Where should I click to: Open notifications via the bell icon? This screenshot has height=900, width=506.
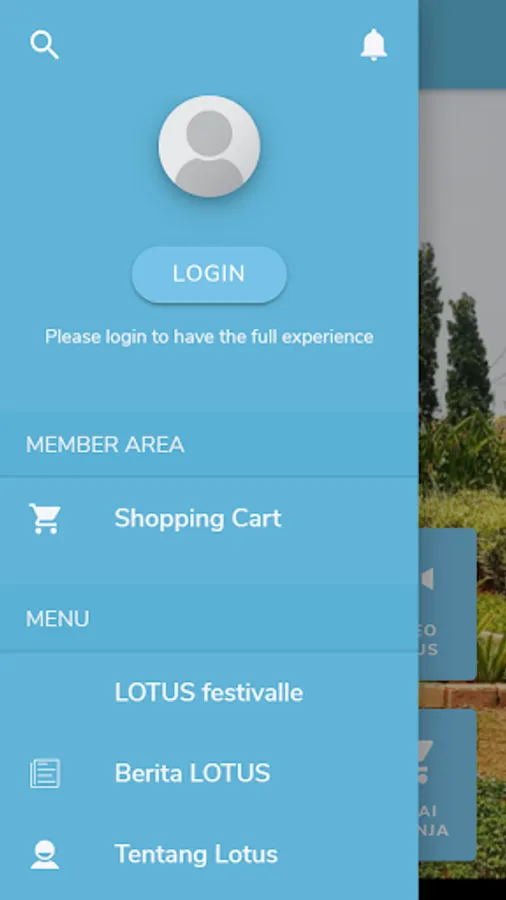[373, 45]
